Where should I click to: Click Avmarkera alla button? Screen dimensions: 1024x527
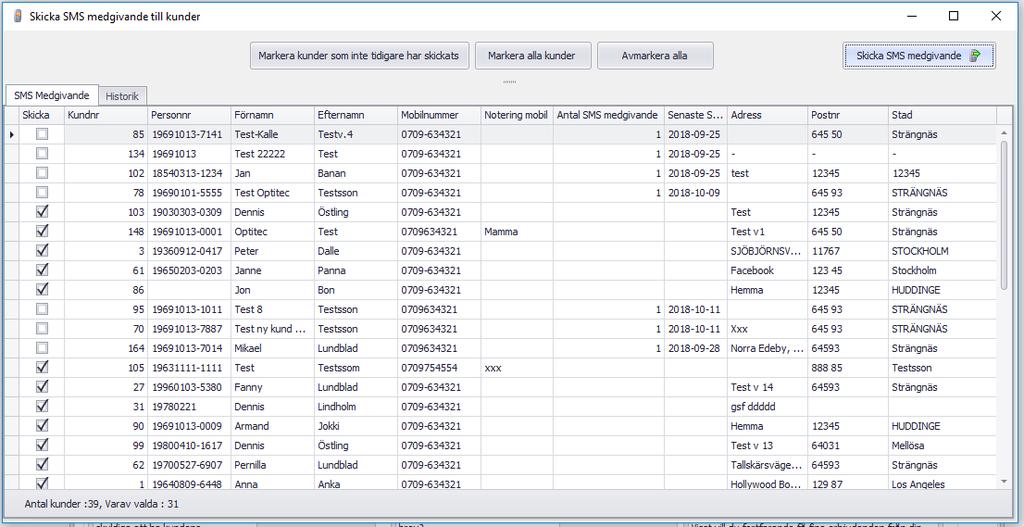coord(654,56)
